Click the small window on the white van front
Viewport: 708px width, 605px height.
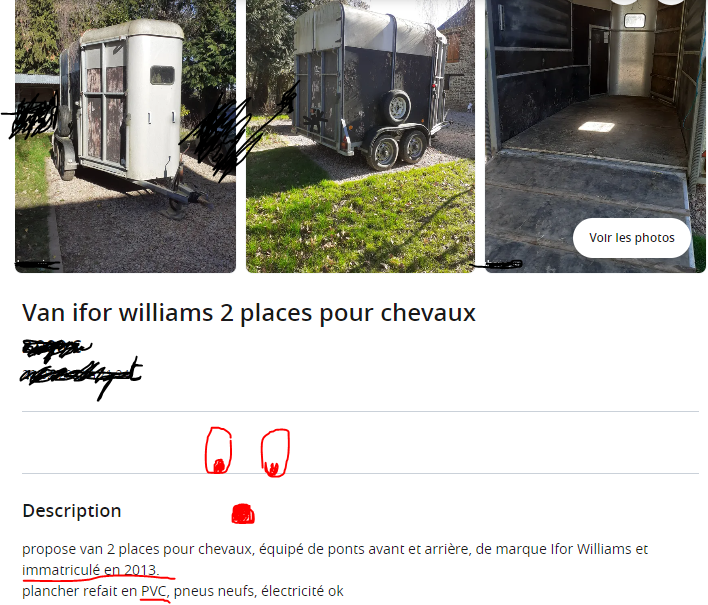tap(162, 75)
